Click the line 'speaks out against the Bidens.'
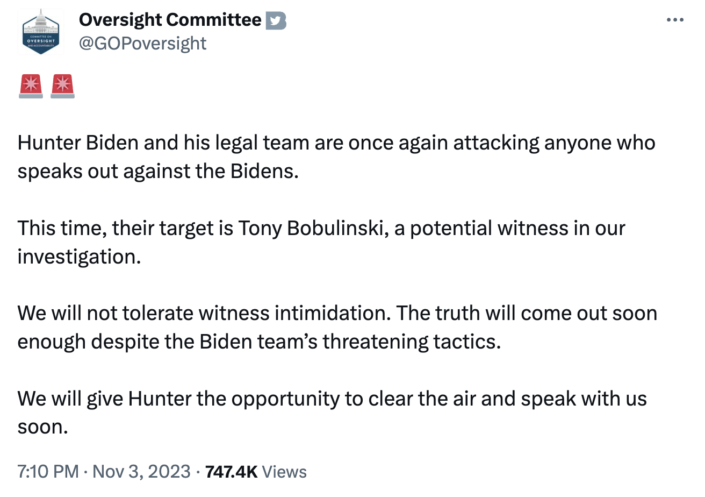Viewport: 705px width, 497px height. tap(158, 171)
